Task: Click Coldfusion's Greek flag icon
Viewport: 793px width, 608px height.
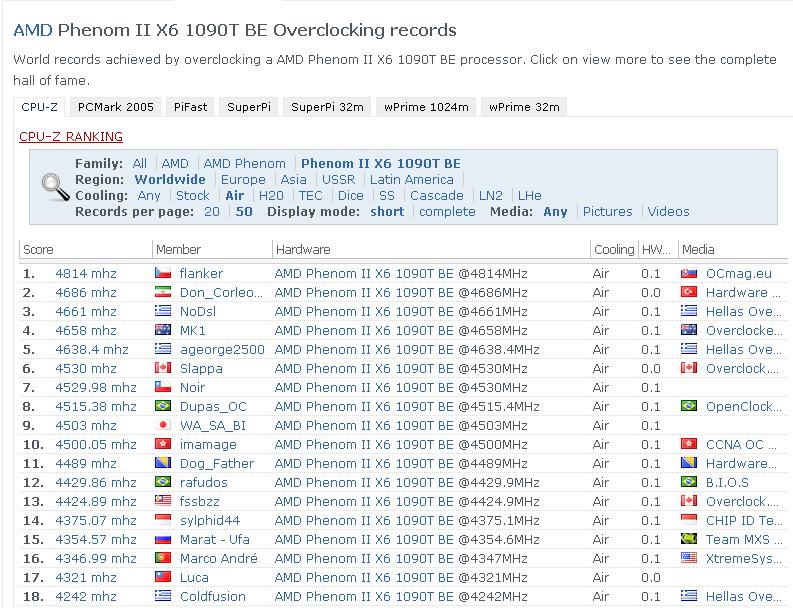Action: pyautogui.click(x=163, y=596)
